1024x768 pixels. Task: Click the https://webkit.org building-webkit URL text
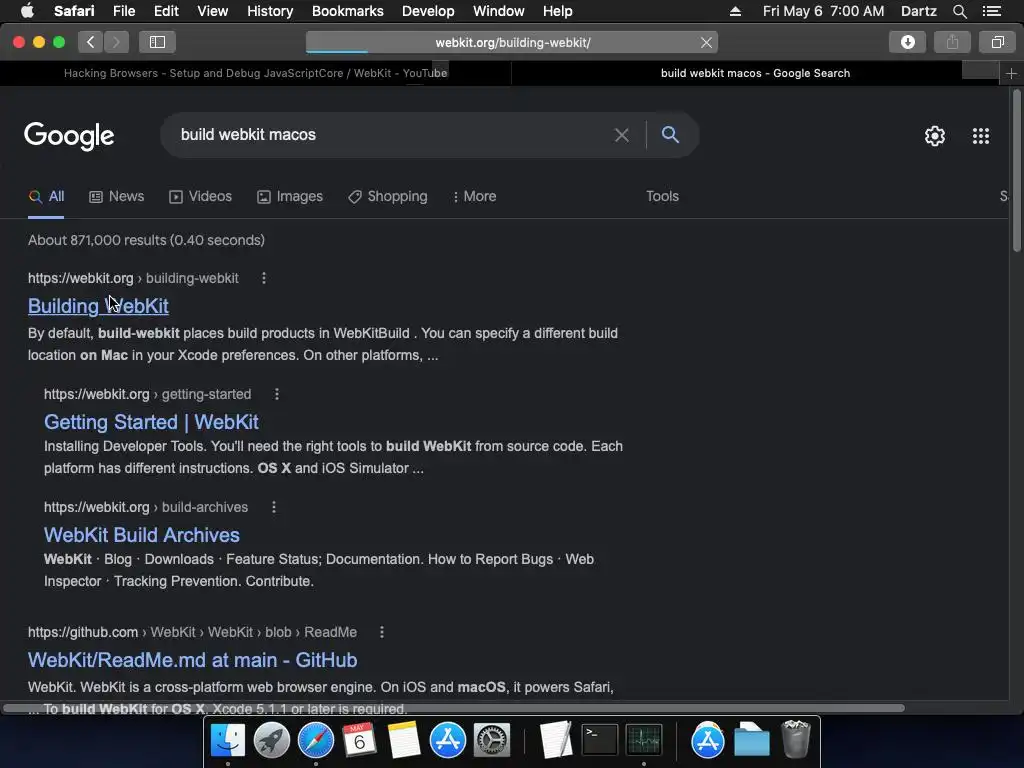pyautogui.click(x=133, y=278)
